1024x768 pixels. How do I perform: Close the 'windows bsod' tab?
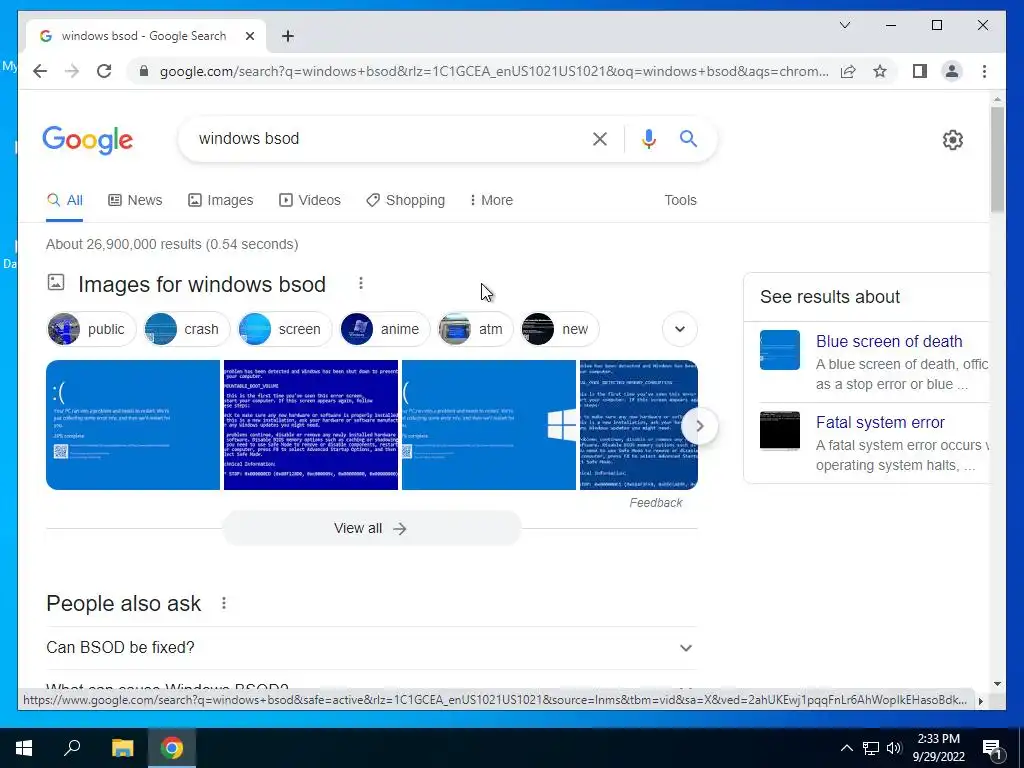[249, 36]
